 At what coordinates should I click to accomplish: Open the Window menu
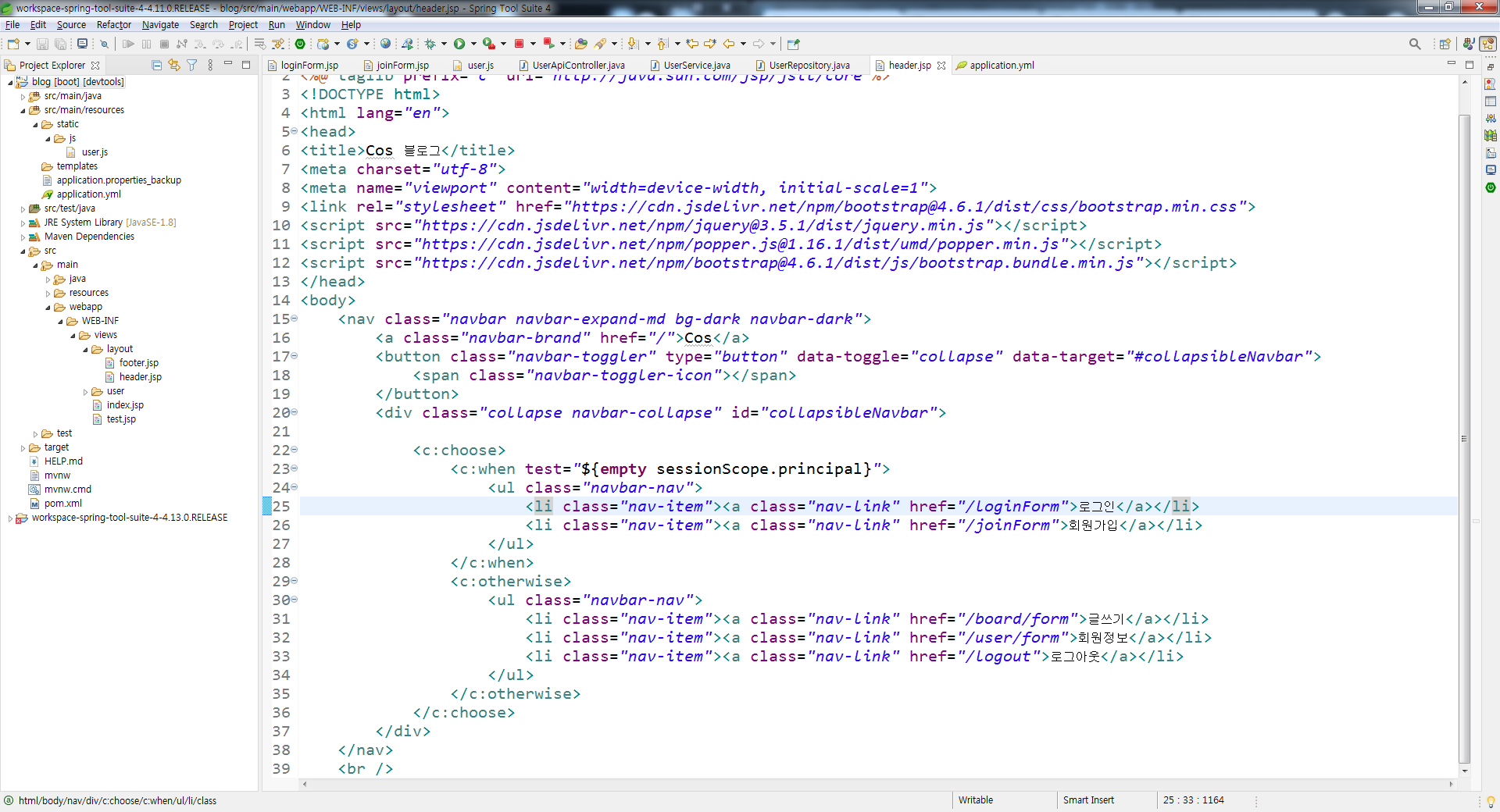312,25
